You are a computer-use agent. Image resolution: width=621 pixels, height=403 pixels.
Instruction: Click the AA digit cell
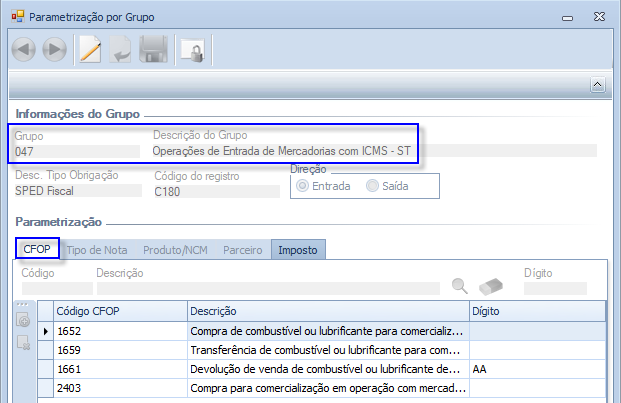tap(537, 369)
